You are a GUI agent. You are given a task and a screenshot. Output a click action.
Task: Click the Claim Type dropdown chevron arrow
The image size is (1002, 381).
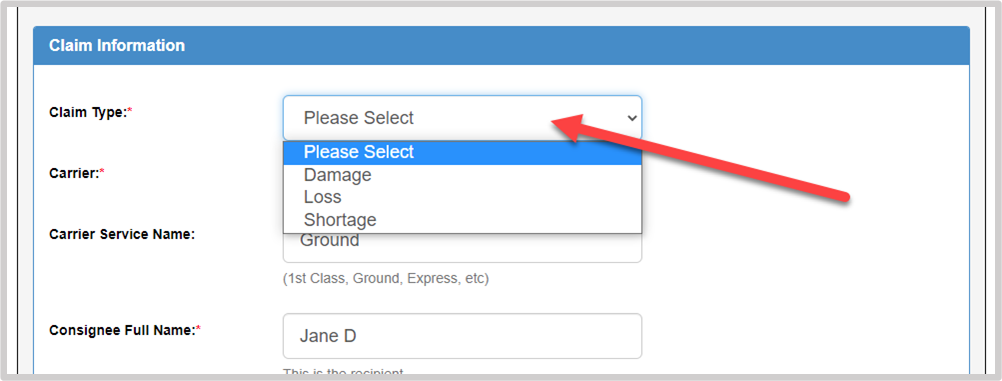click(x=631, y=118)
